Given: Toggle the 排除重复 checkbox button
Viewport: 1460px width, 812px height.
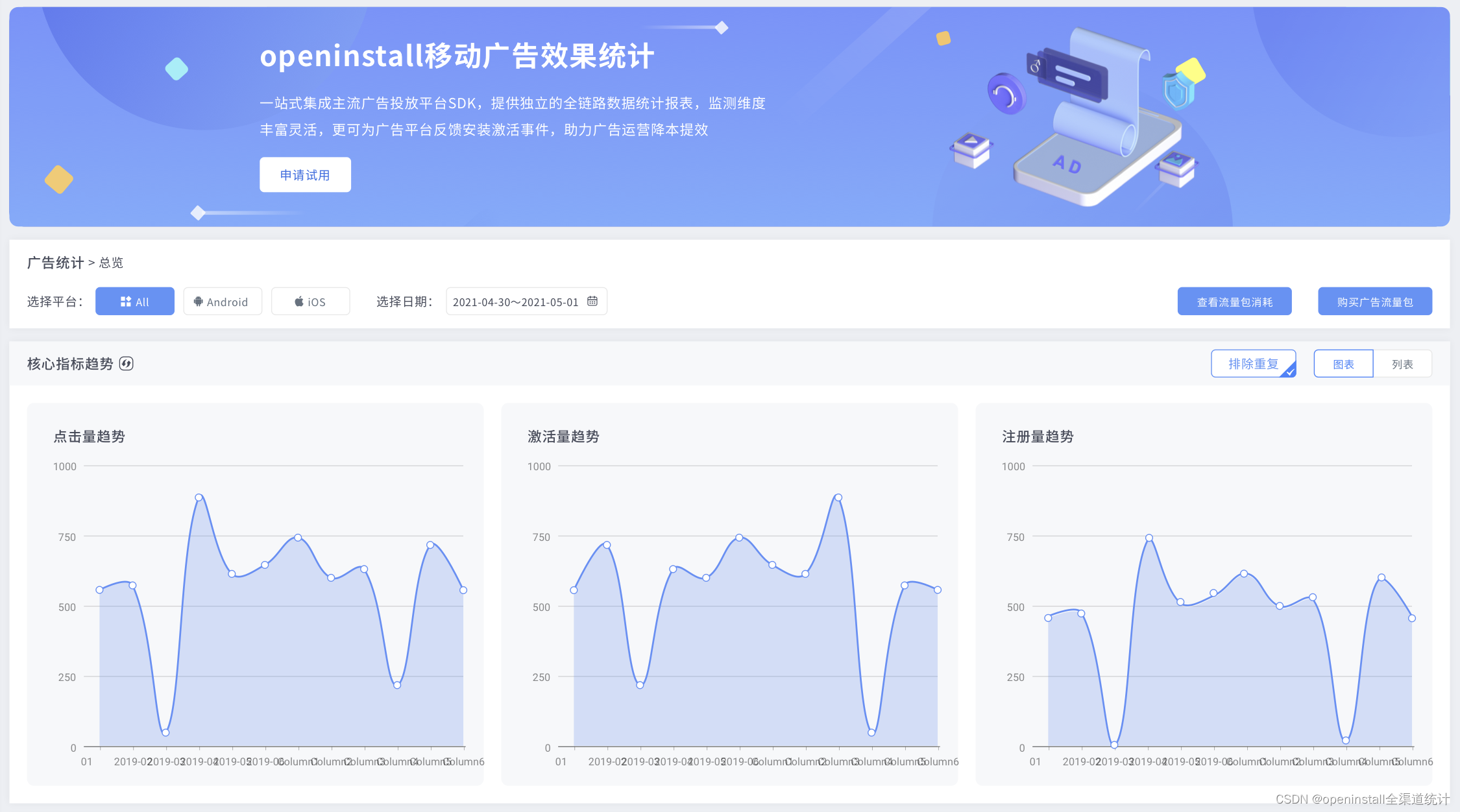Looking at the screenshot, I should click(1253, 364).
